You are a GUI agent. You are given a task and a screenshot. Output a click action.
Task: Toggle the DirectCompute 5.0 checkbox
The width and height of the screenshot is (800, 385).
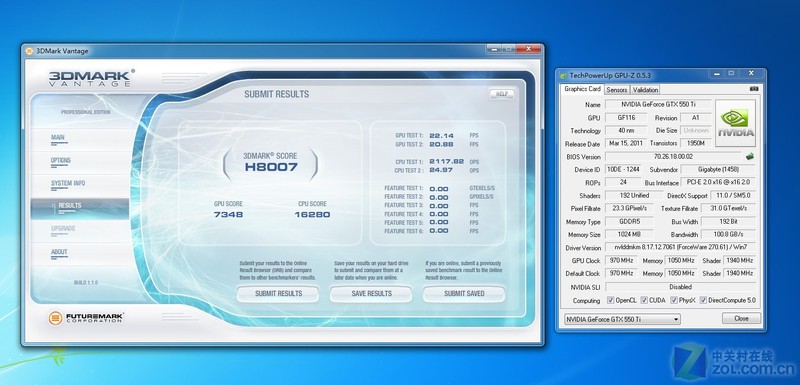pos(703,300)
